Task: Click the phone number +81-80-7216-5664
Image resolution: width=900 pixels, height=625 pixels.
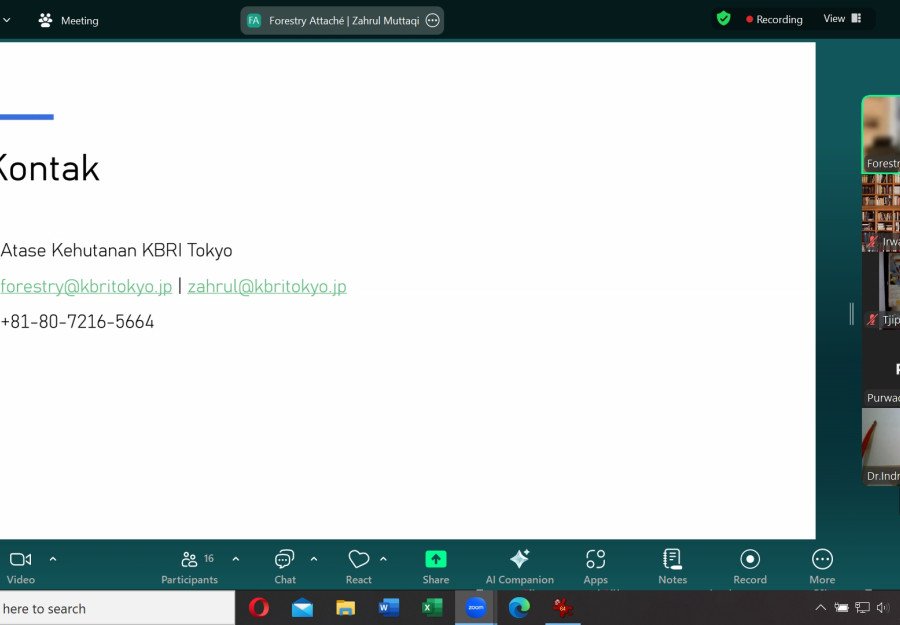Action: pyautogui.click(x=77, y=322)
